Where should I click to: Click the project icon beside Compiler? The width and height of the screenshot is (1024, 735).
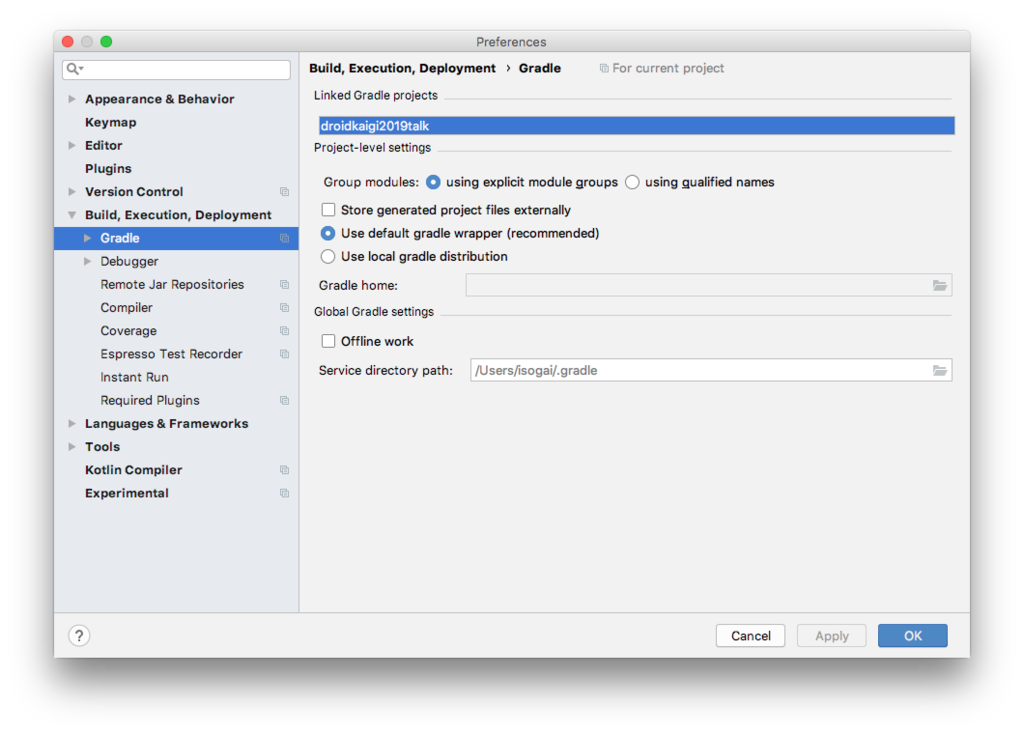point(284,307)
